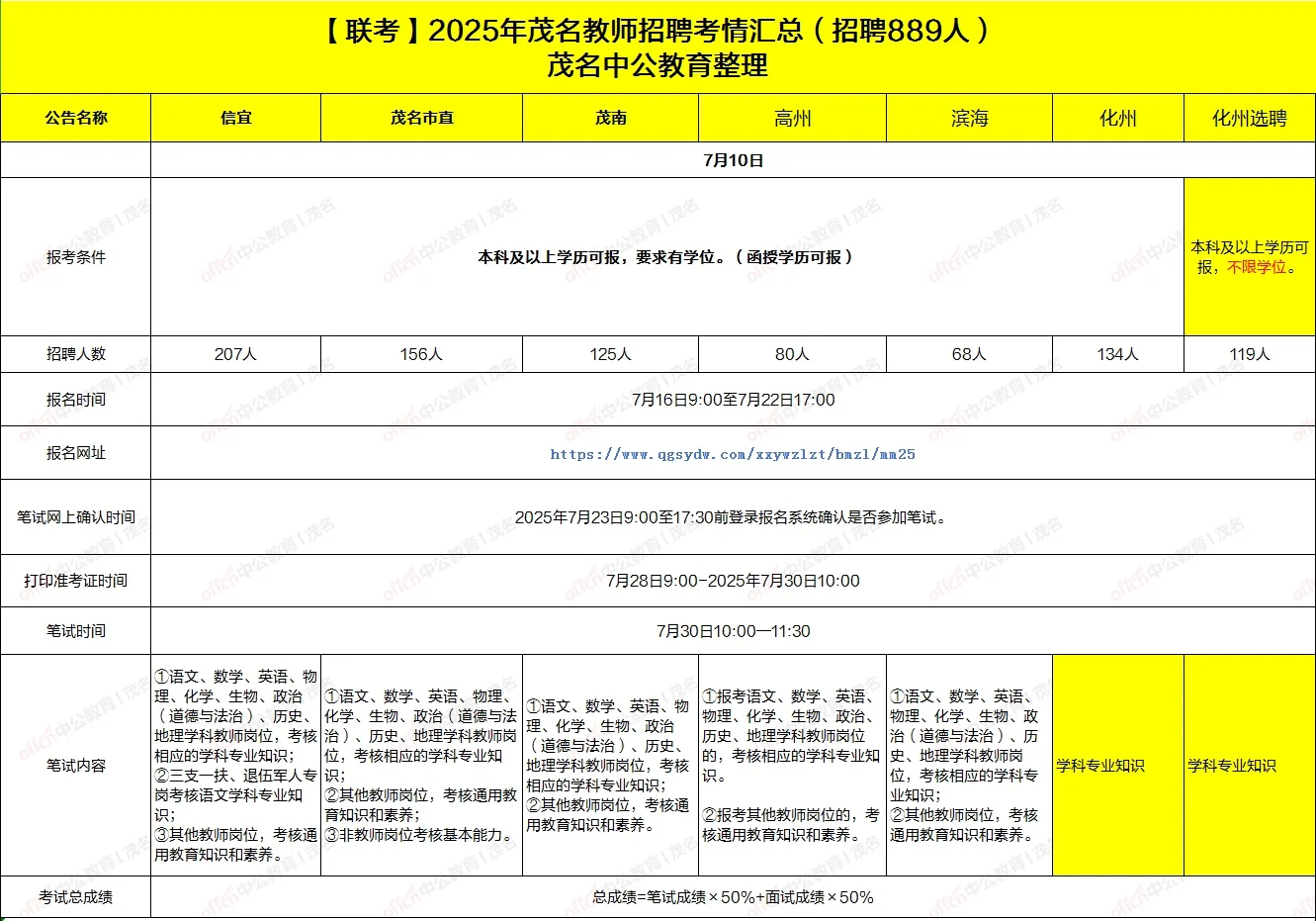Viewport: 1316px width, 921px height.
Task: Select the "招聘人数" row label
Action: [x=76, y=354]
